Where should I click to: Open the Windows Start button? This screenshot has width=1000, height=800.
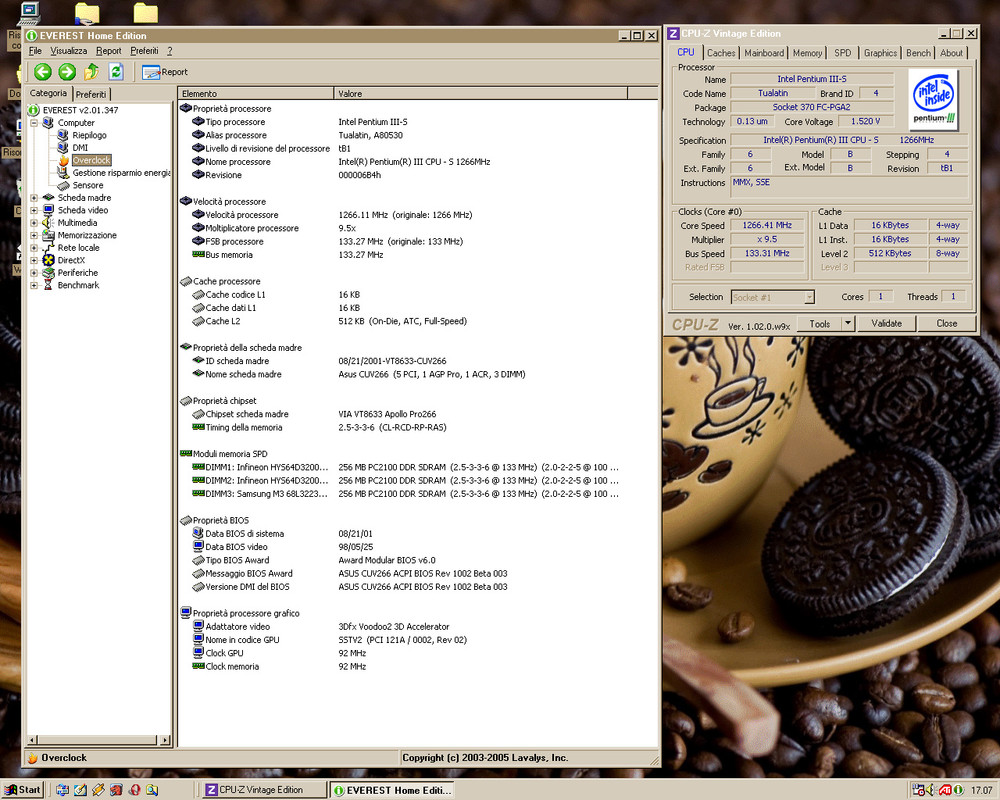click(22, 790)
